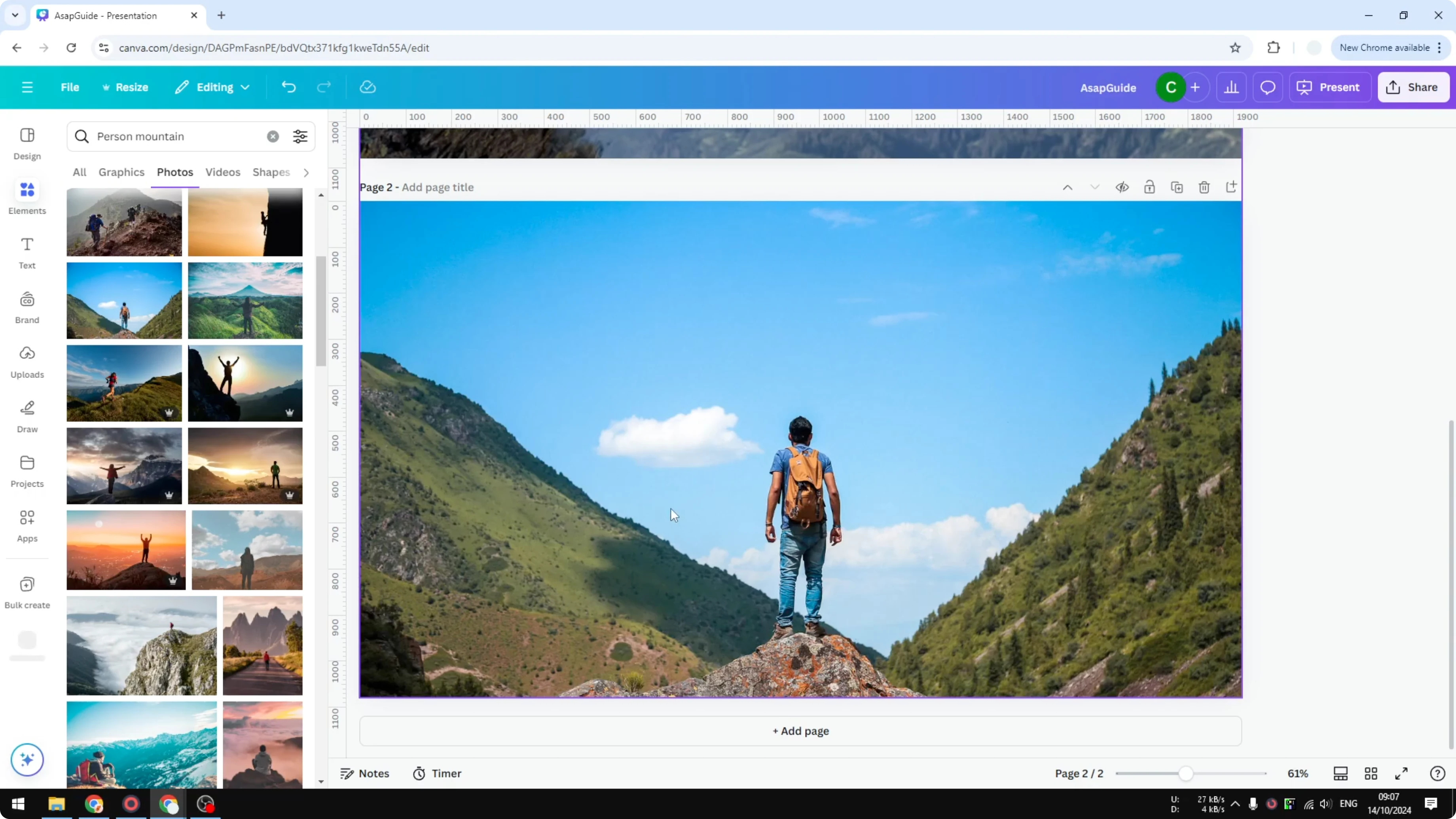This screenshot has width=1456, height=819.
Task: Delete page 2 using the trash icon
Action: click(x=1204, y=187)
